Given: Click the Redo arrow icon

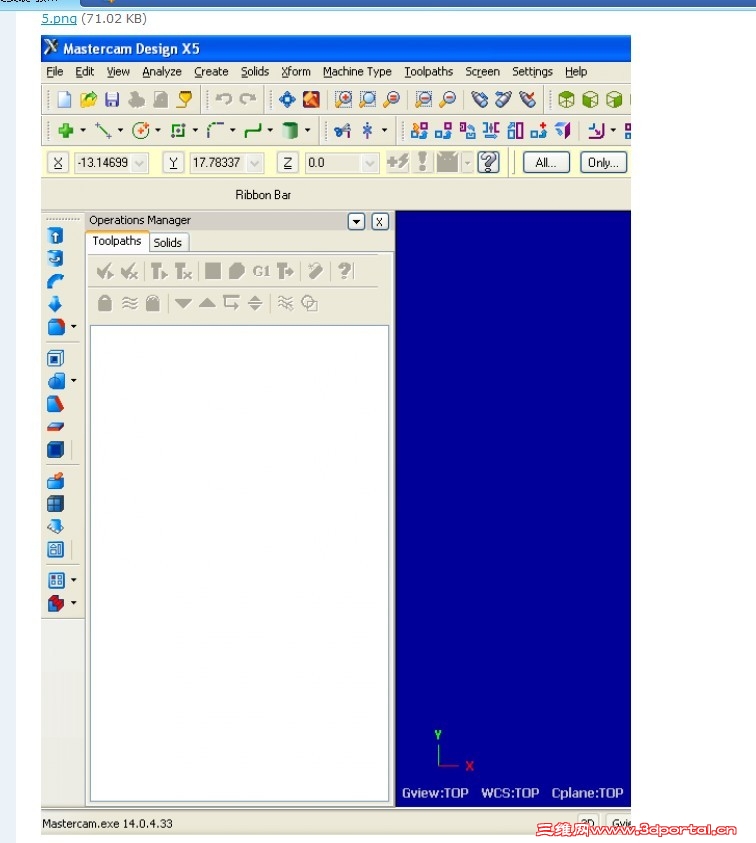Looking at the screenshot, I should [248, 99].
